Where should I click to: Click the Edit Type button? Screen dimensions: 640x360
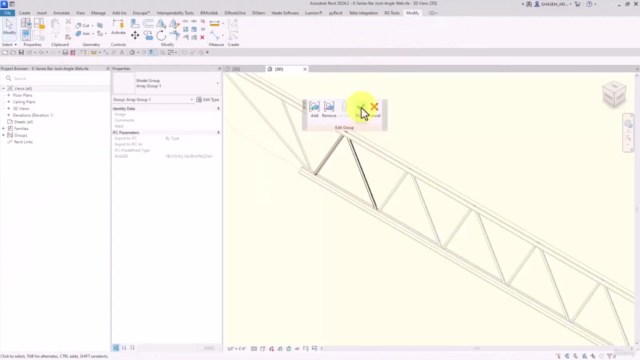[208, 100]
